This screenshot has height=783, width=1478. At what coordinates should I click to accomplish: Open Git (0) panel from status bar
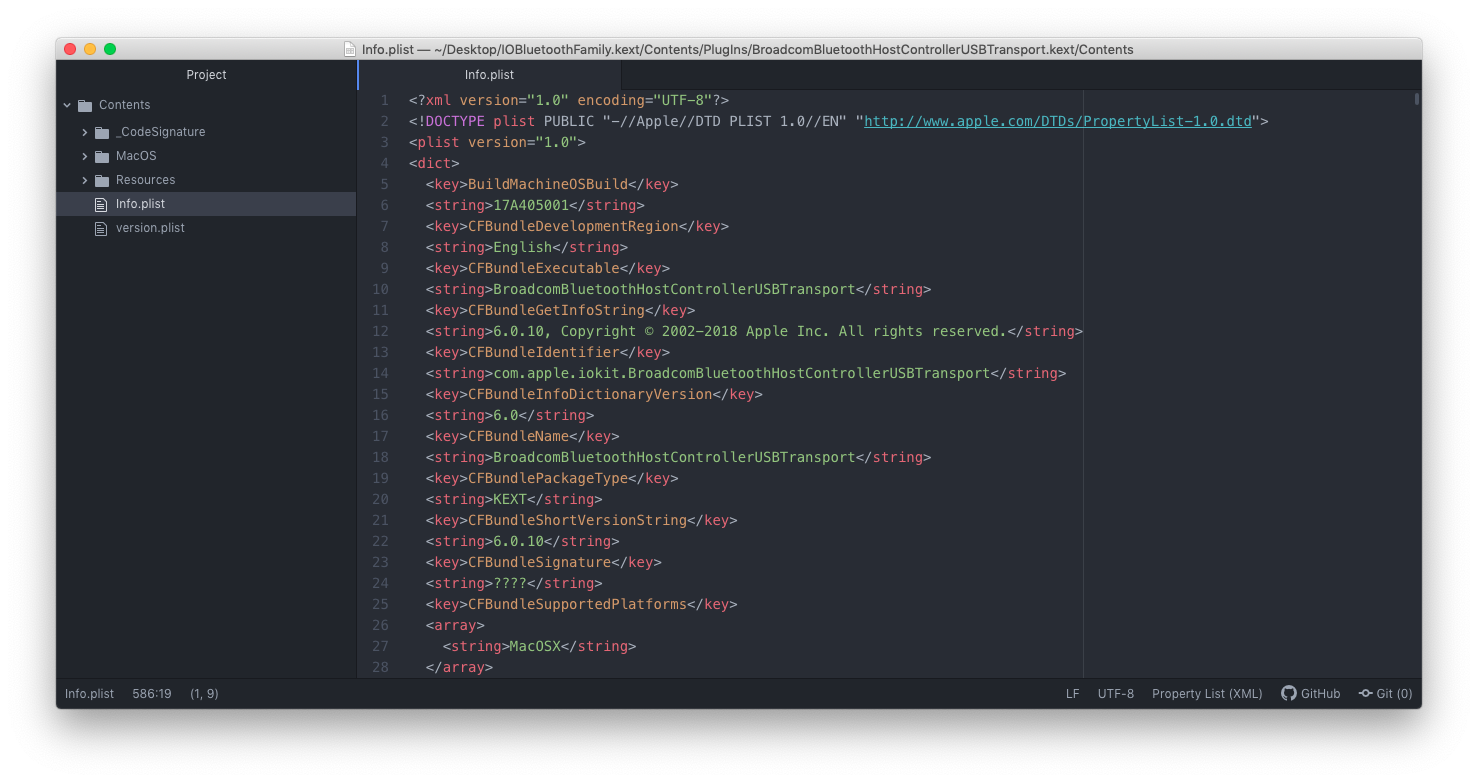(x=1386, y=693)
